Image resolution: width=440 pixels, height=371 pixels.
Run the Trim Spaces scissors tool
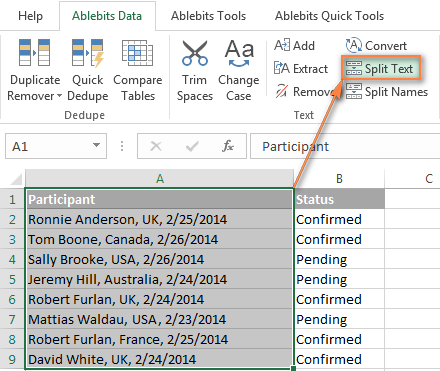[x=195, y=70]
